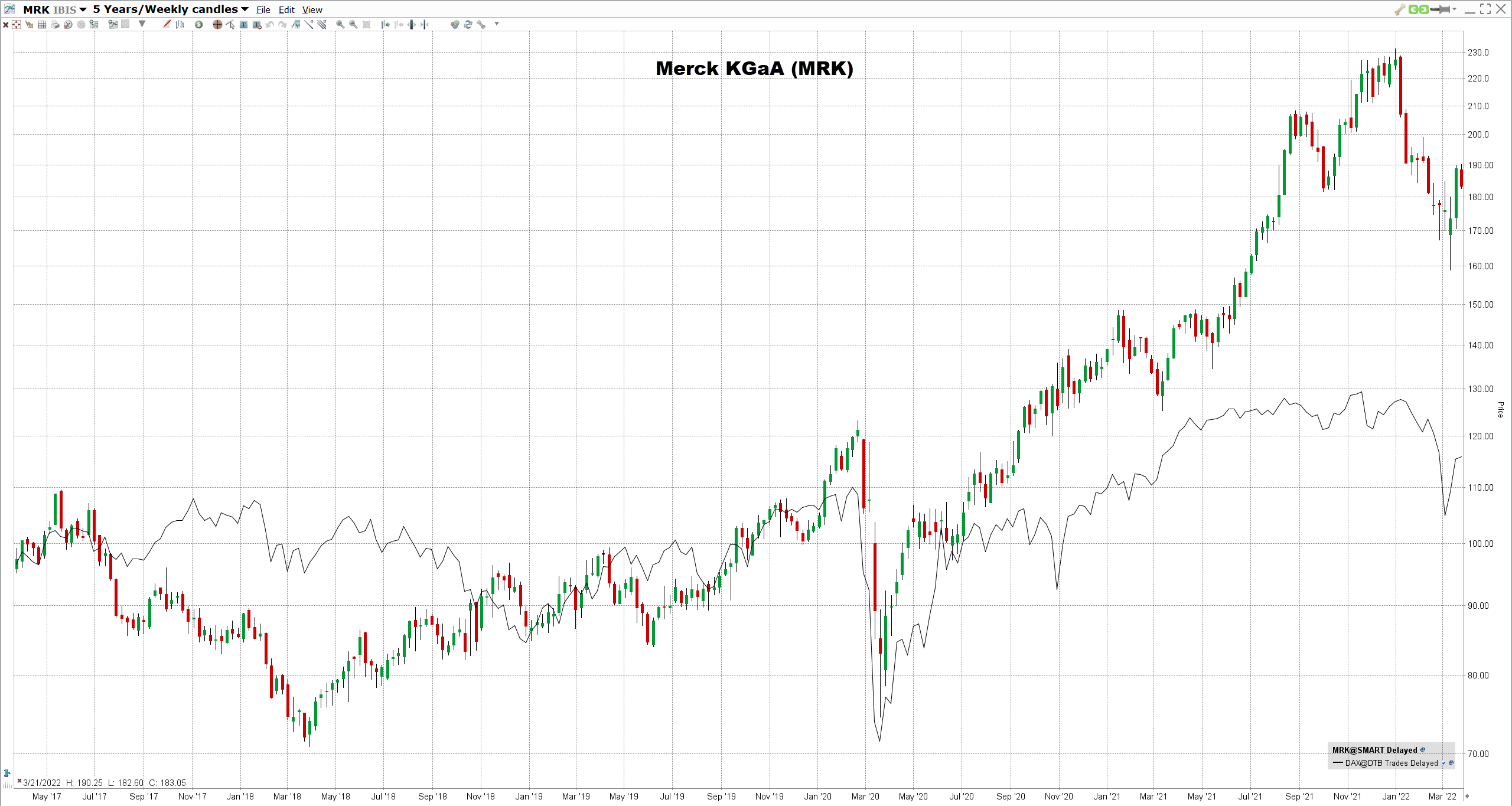The image size is (1512, 806).
Task: Click the vertical Price axis label
Action: (1500, 409)
